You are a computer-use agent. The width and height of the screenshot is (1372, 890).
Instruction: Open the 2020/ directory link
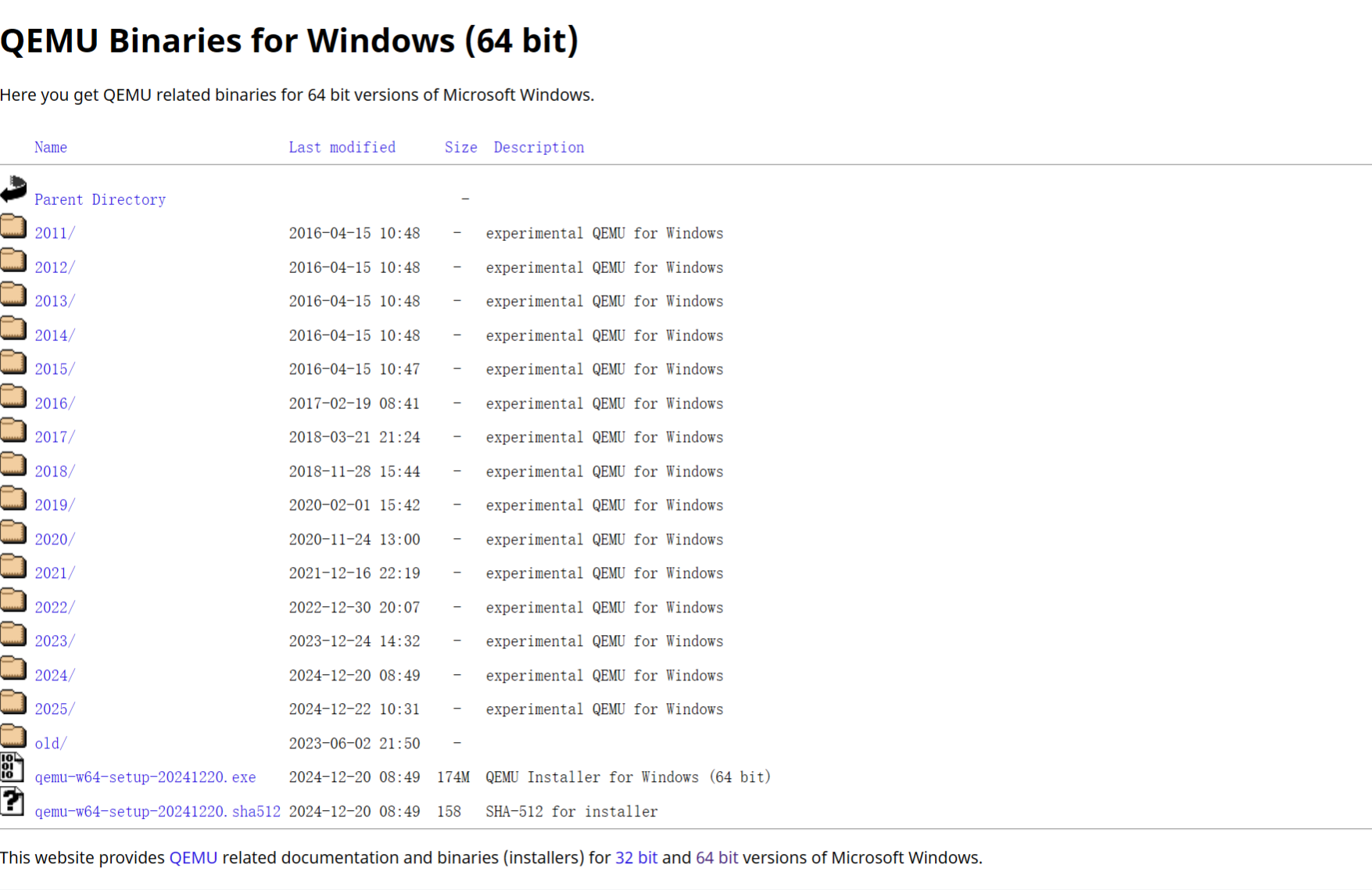pos(55,540)
